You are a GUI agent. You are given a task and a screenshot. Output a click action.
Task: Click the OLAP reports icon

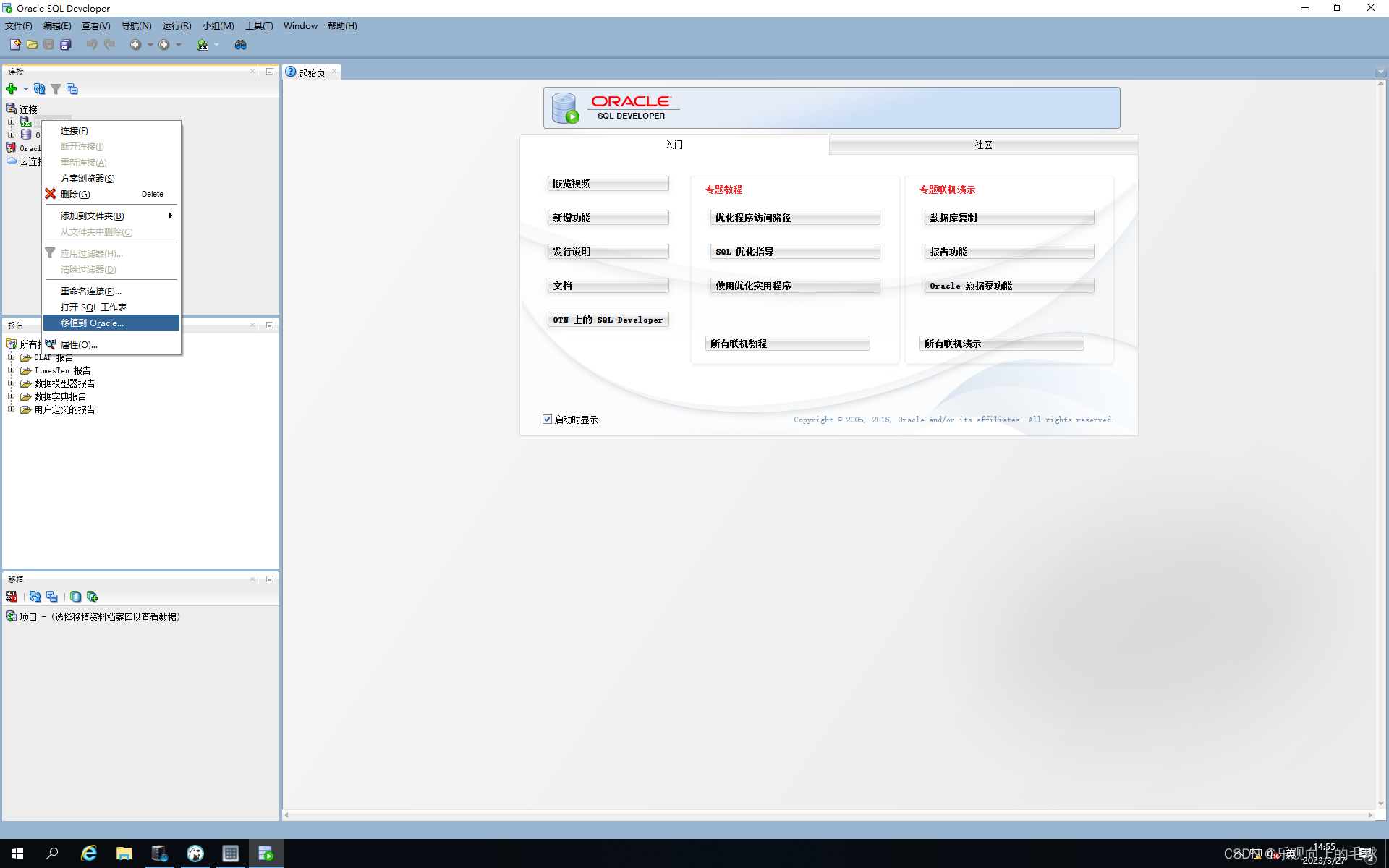tap(25, 357)
